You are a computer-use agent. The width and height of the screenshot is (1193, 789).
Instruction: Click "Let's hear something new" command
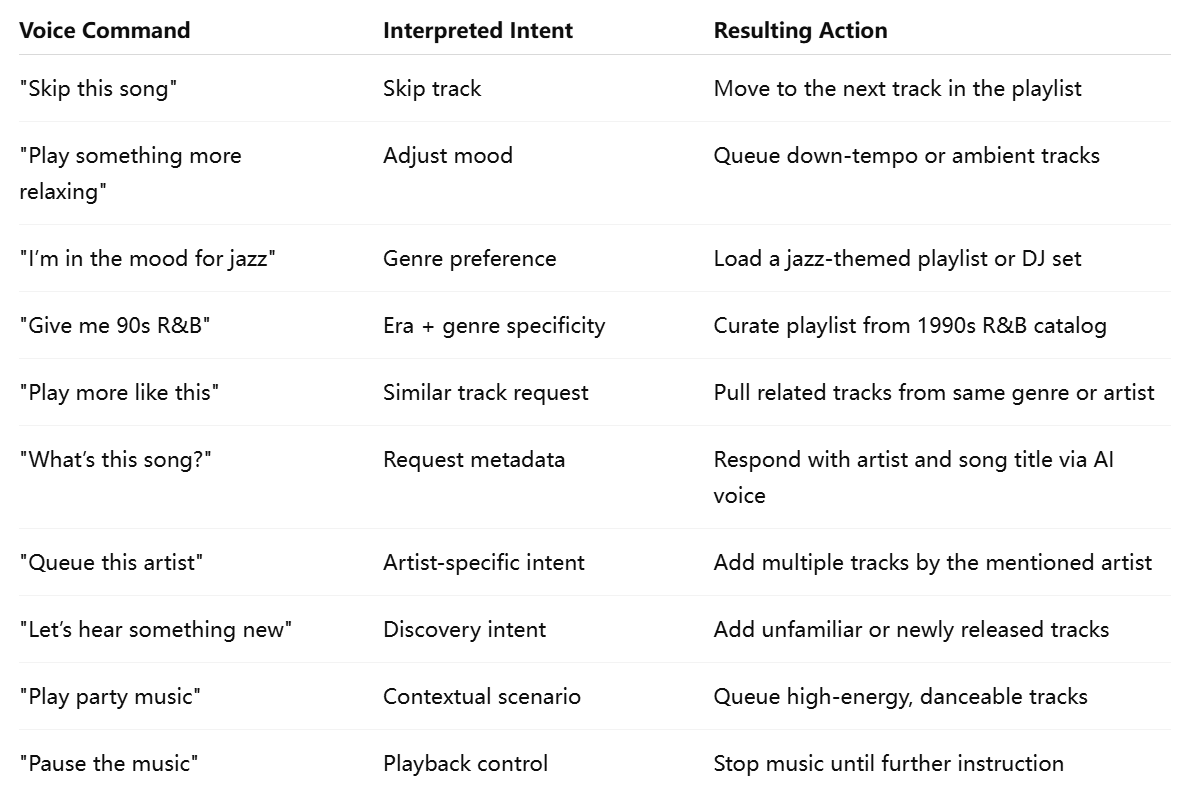[155, 630]
